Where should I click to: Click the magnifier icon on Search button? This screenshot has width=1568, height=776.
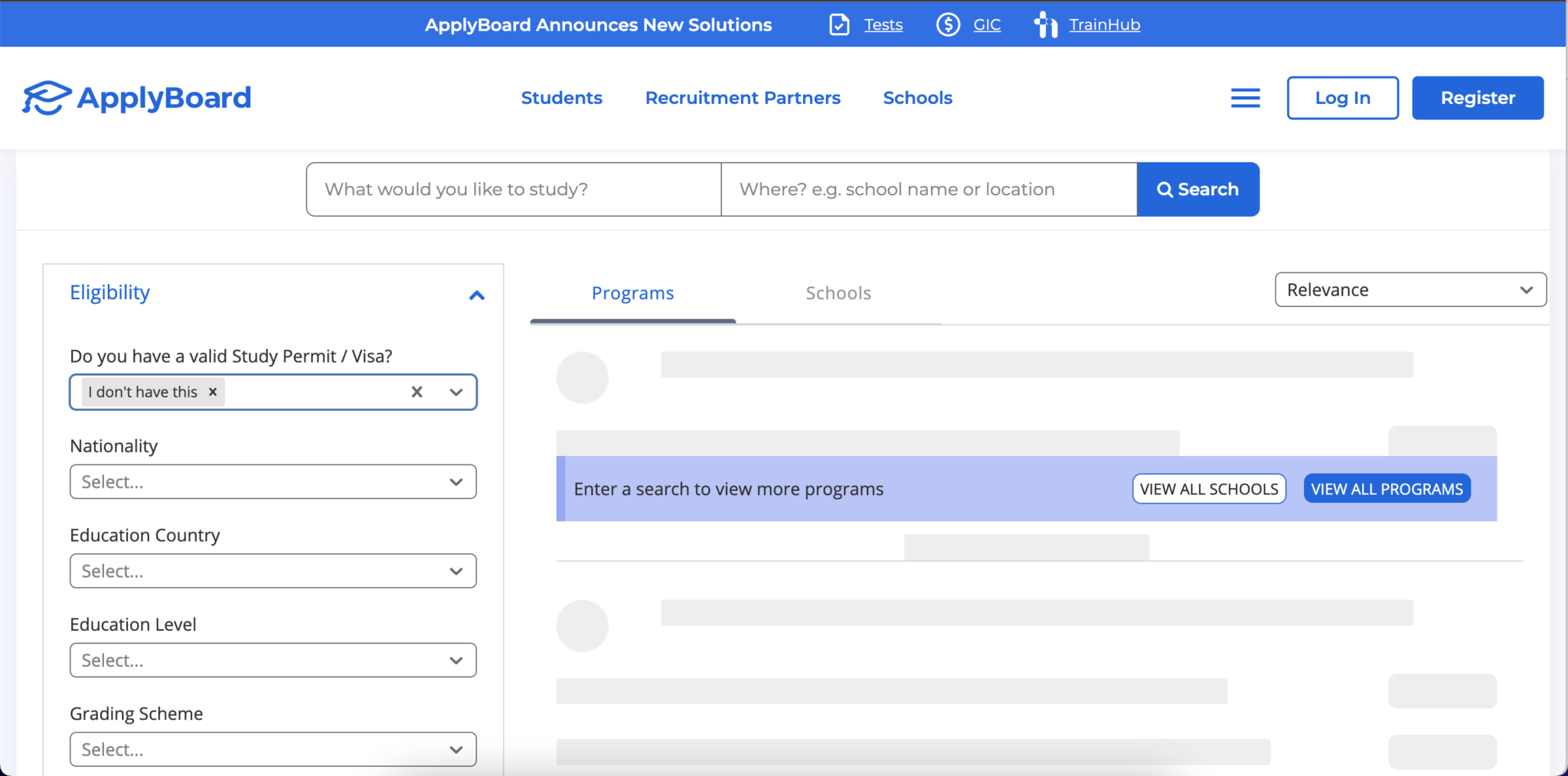[x=1165, y=189]
